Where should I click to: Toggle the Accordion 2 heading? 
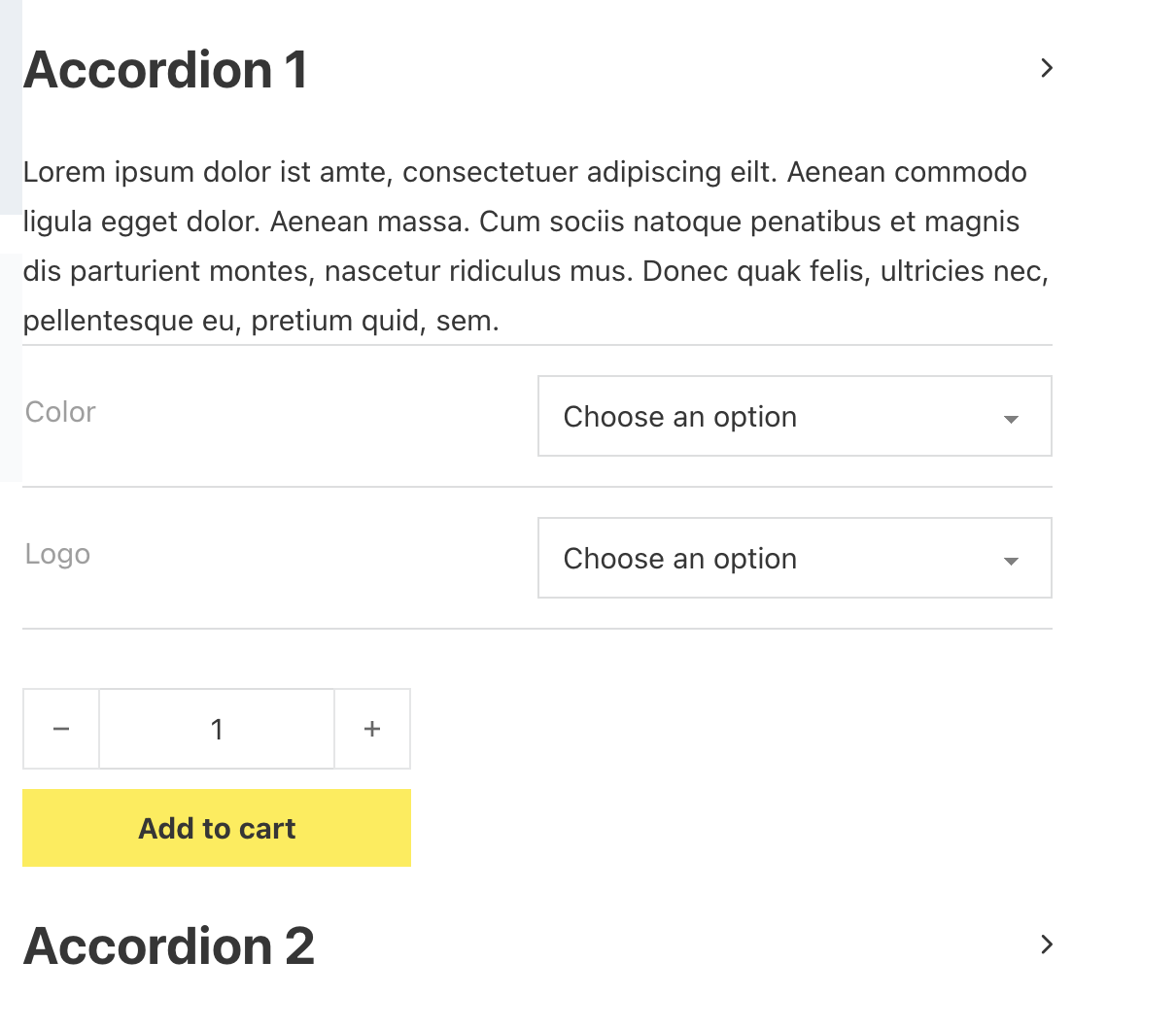(169, 946)
